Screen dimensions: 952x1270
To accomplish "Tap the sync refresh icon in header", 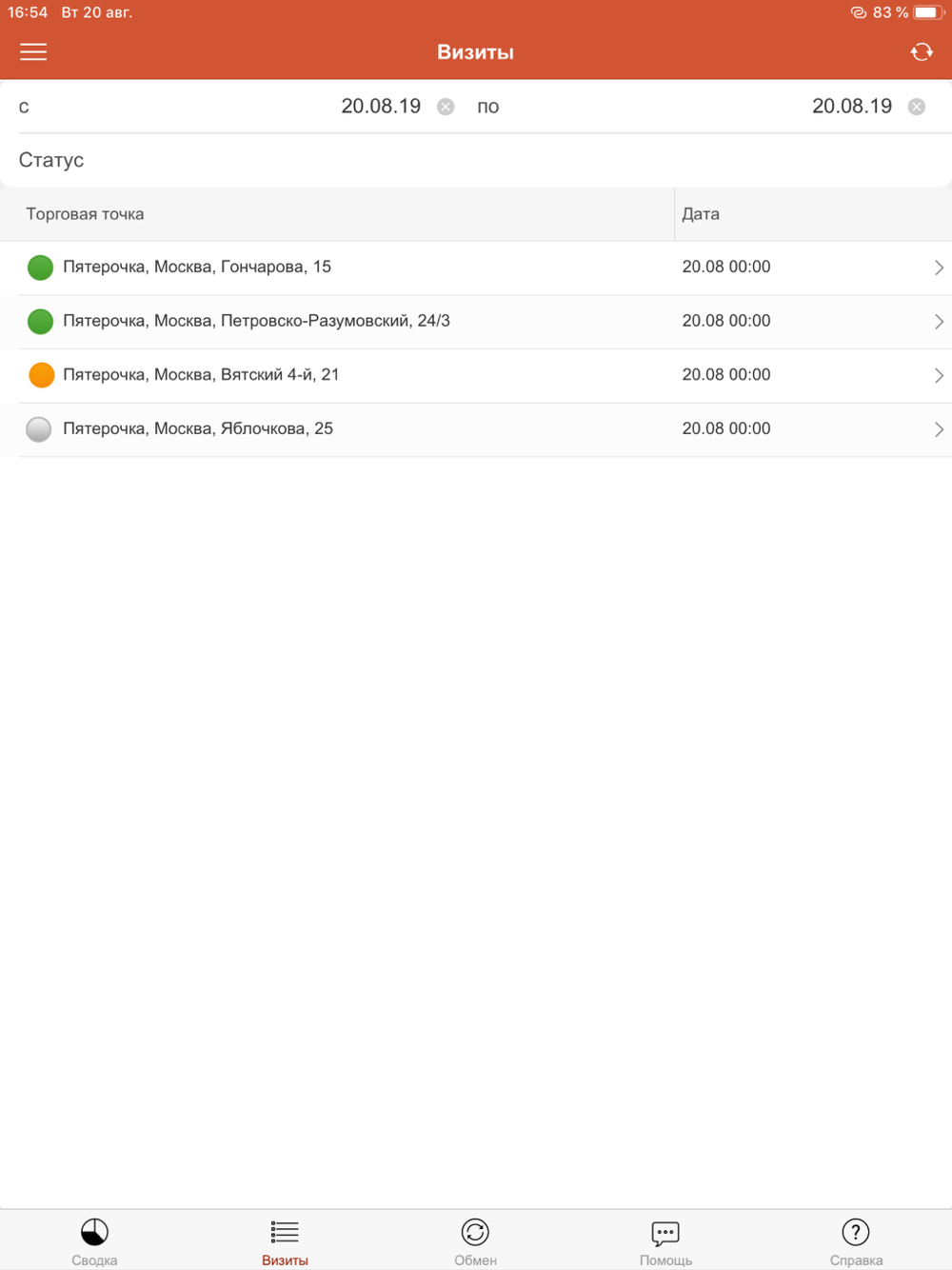I will [x=922, y=51].
